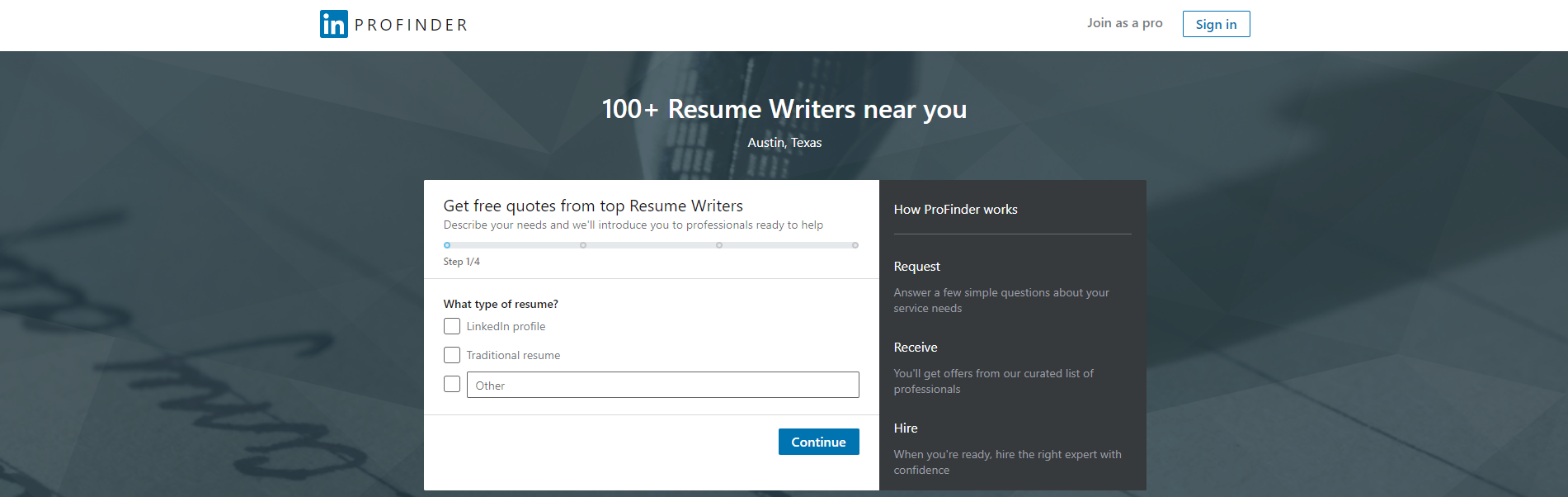Image resolution: width=1568 pixels, height=497 pixels.
Task: Click into the Other text input field
Action: coord(662,385)
